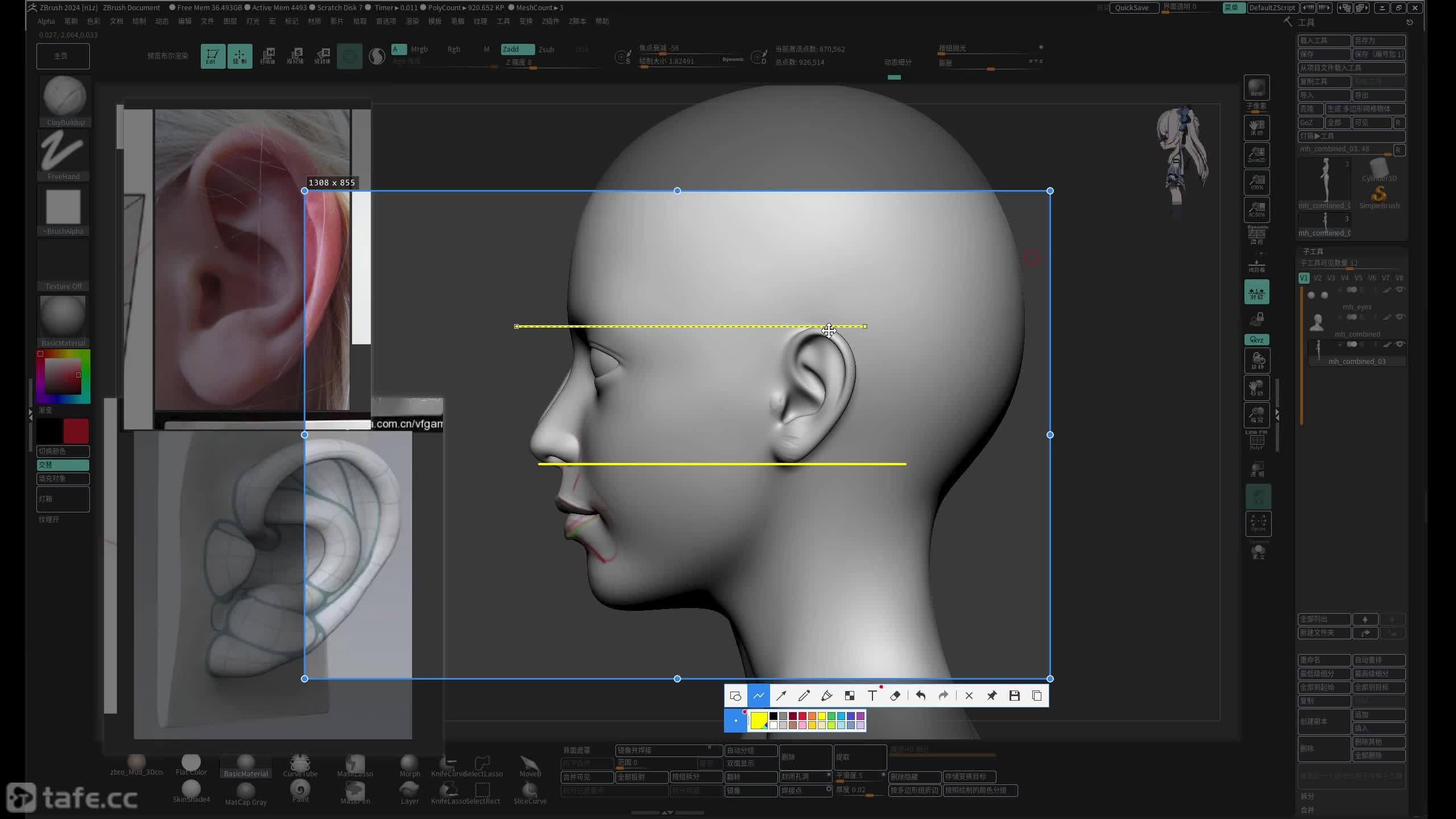Open the 帮助 help menu

[x=602, y=21]
